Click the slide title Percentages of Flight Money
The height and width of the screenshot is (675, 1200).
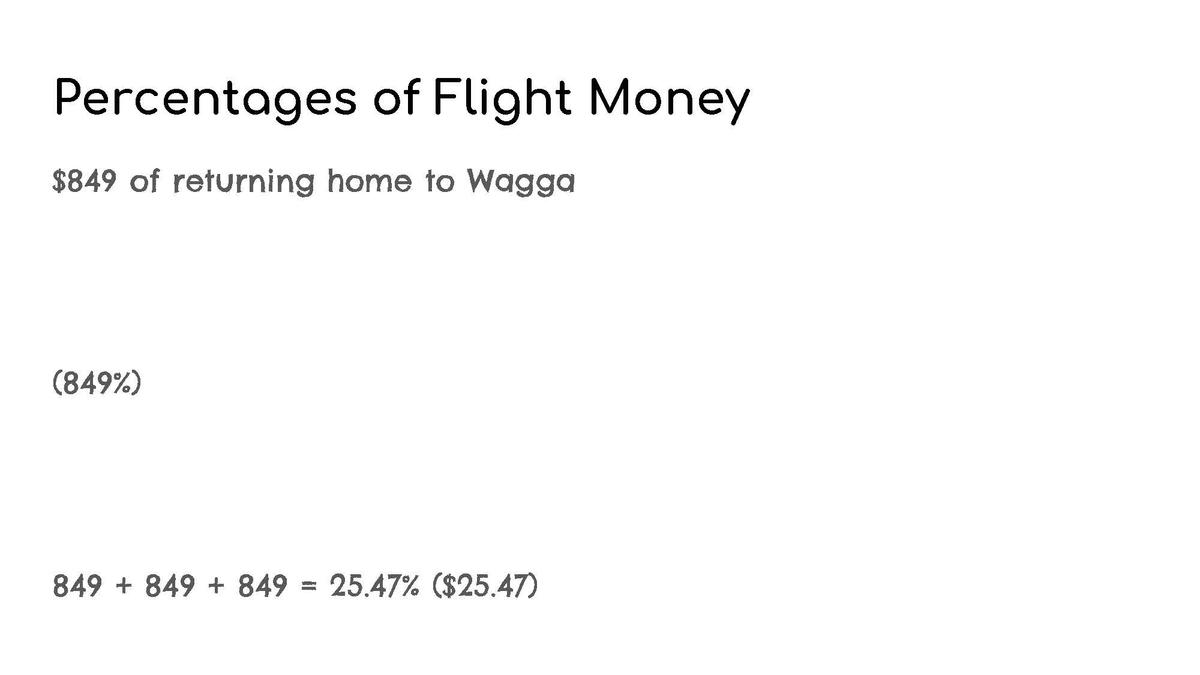401,100
